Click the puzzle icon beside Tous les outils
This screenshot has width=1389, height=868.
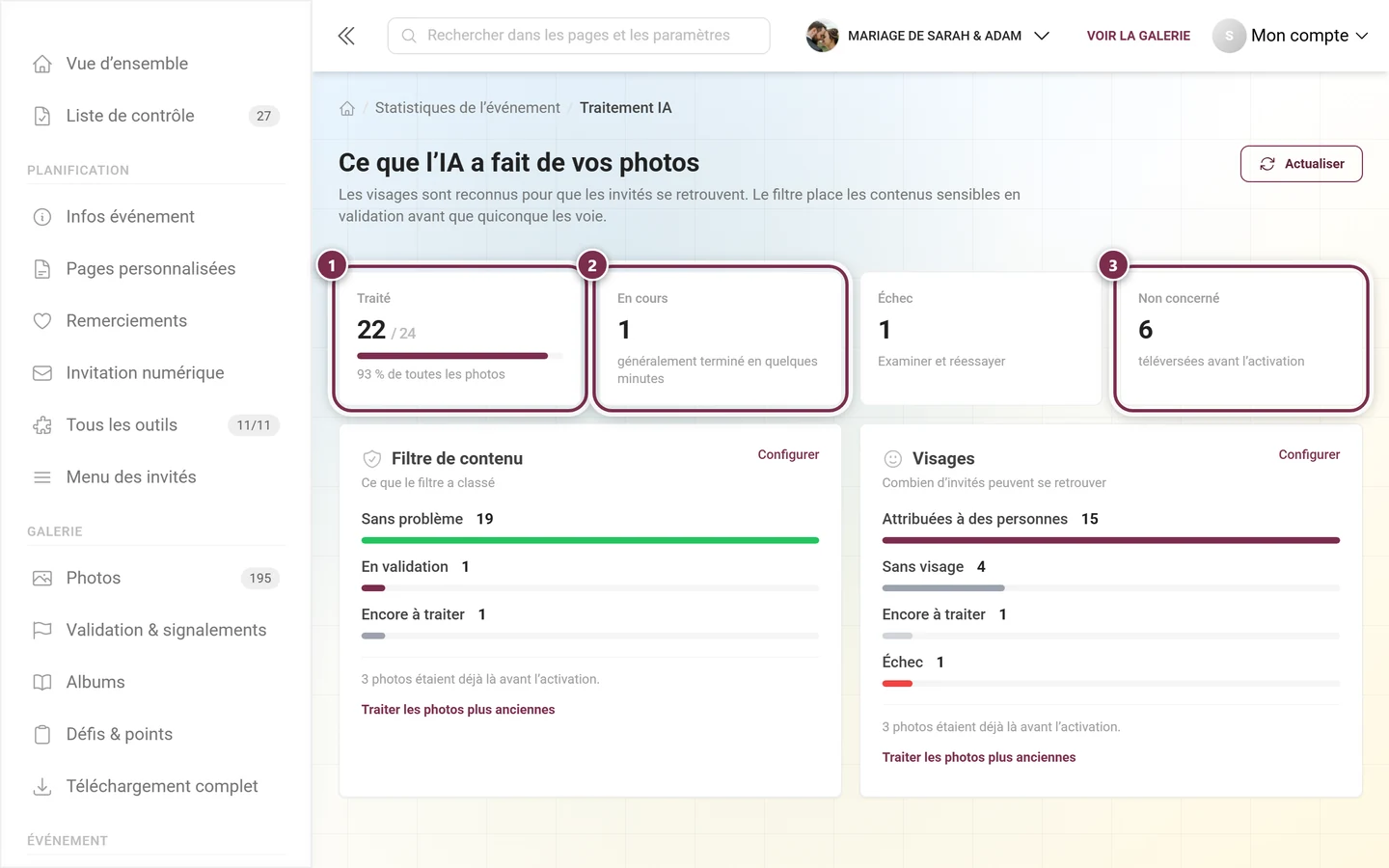click(42, 425)
